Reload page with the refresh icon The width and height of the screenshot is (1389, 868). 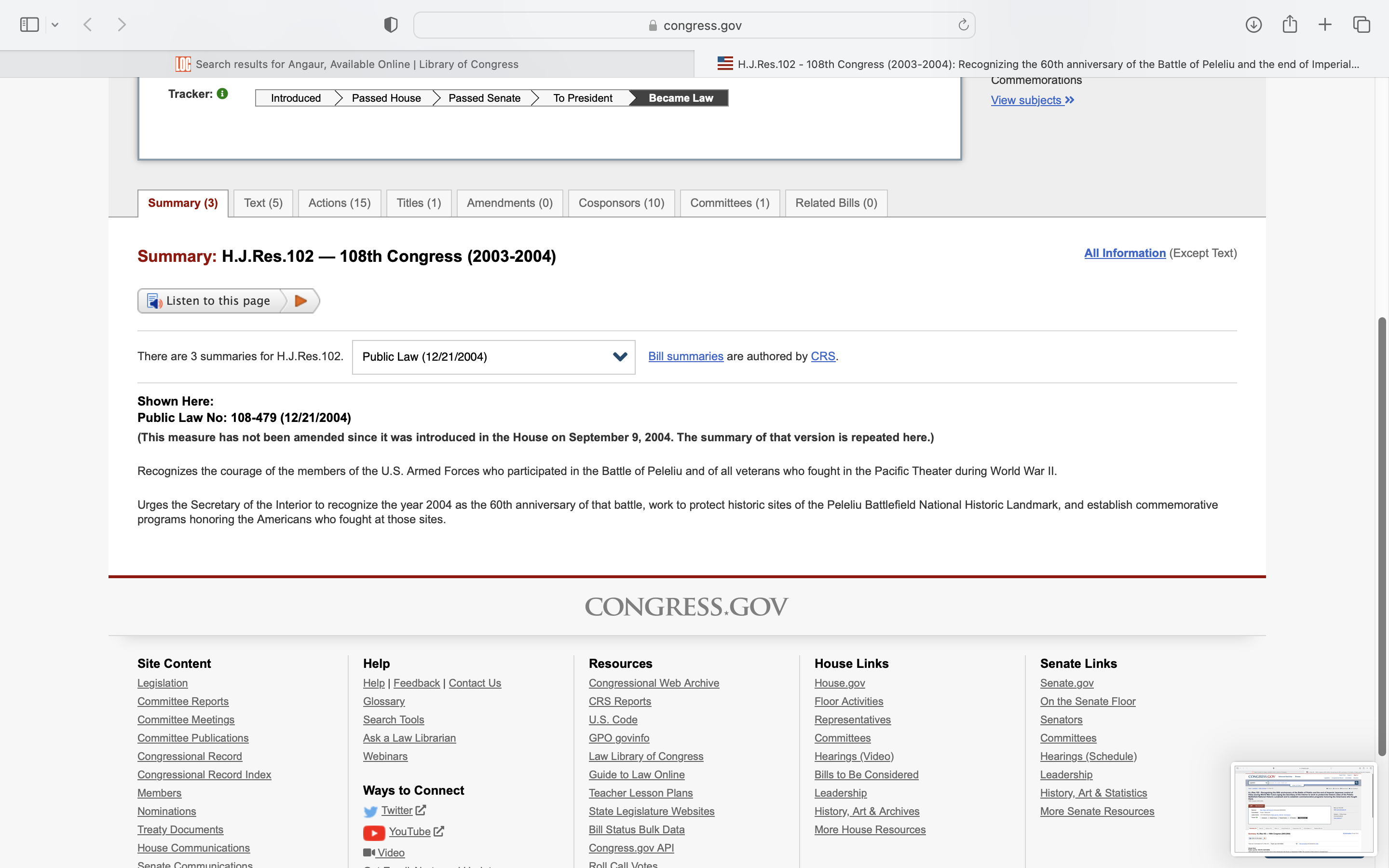tap(963, 25)
